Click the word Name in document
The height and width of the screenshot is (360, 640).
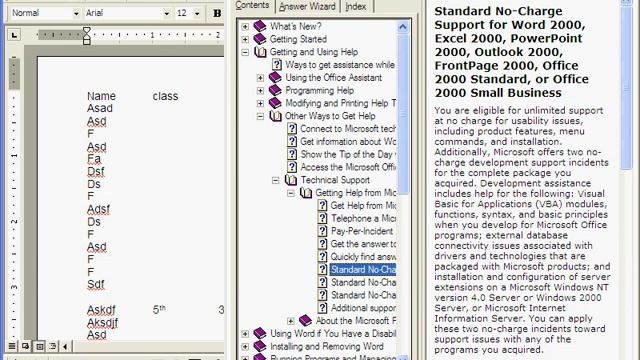pos(101,96)
